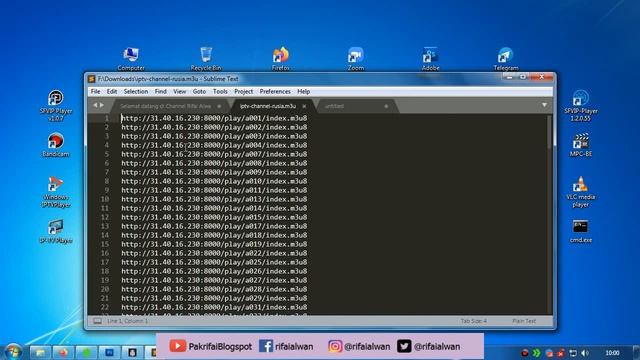
Task: Click the a018/index.m3u8 URL on line 14
Action: [x=214, y=235]
